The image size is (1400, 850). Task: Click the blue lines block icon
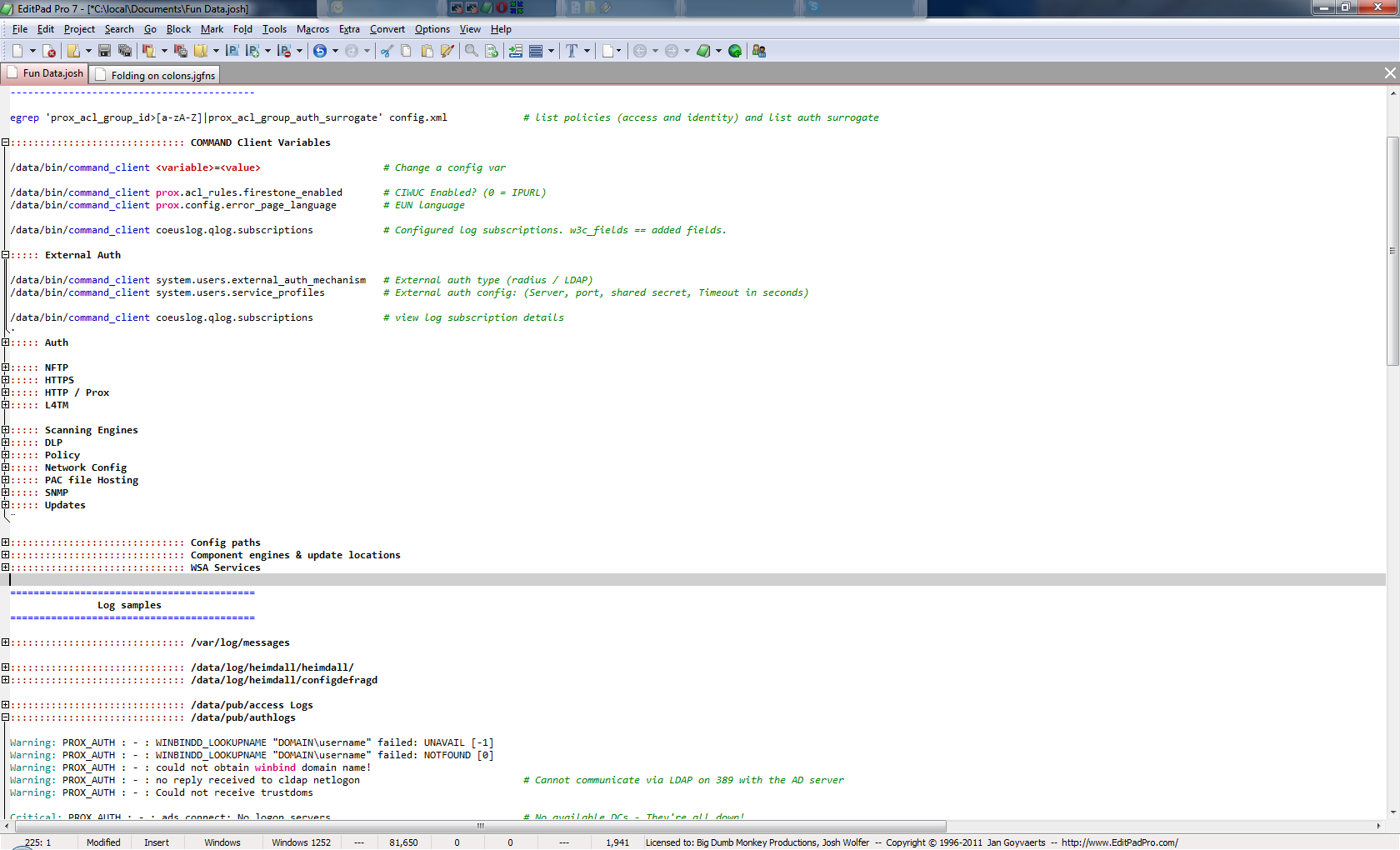536,51
